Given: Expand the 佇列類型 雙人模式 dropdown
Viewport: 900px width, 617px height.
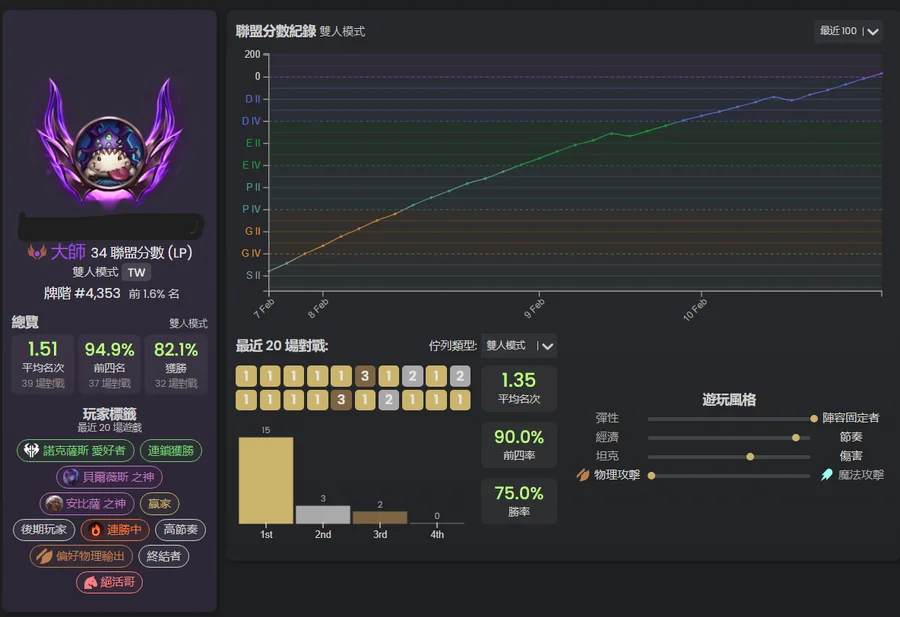Looking at the screenshot, I should pos(518,346).
